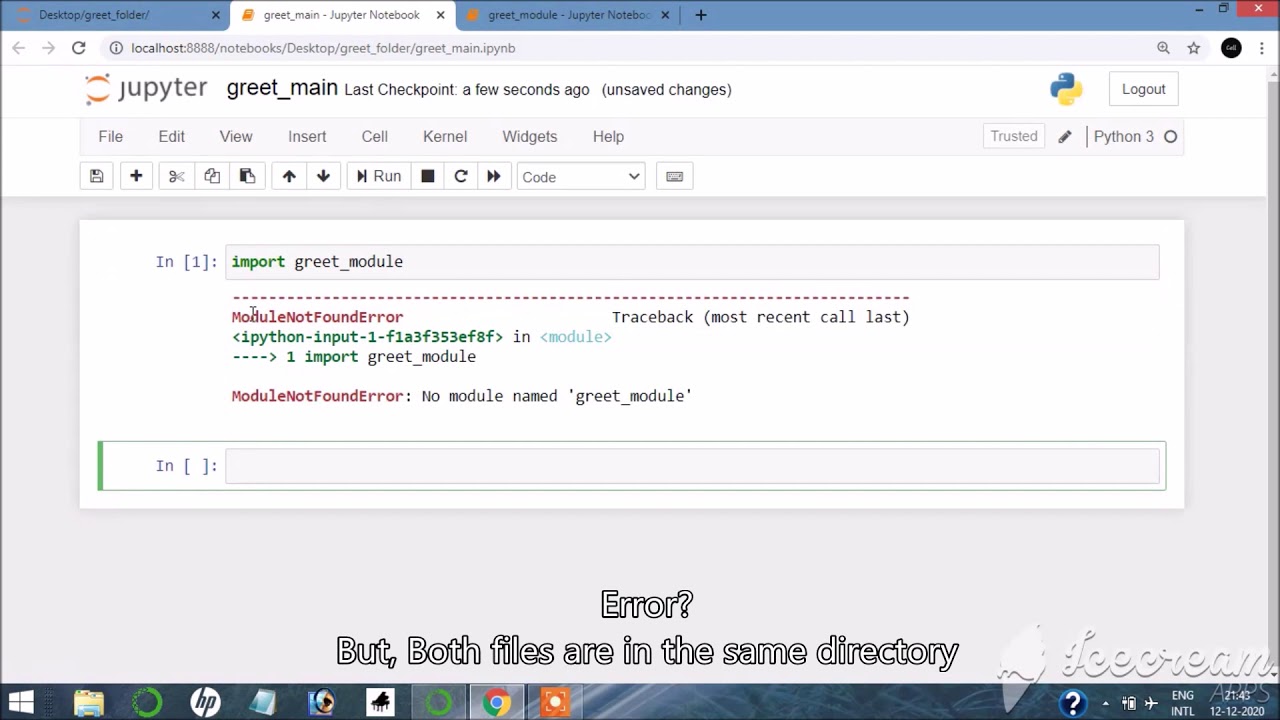The image size is (1280, 720).
Task: Open the Kernel menu
Action: [445, 137]
